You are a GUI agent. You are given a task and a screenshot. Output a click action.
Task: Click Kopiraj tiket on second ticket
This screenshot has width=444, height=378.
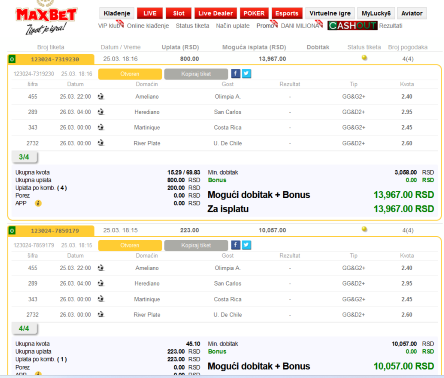[196, 245]
